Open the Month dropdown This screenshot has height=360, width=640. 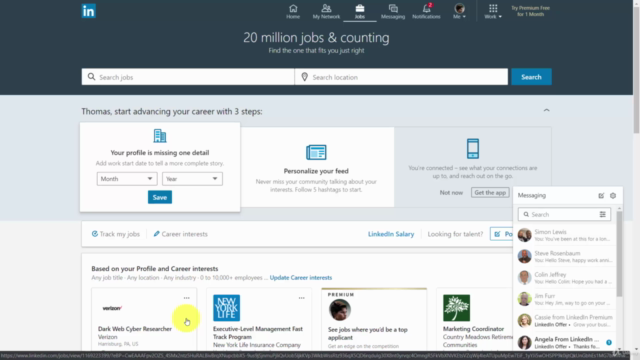(127, 179)
